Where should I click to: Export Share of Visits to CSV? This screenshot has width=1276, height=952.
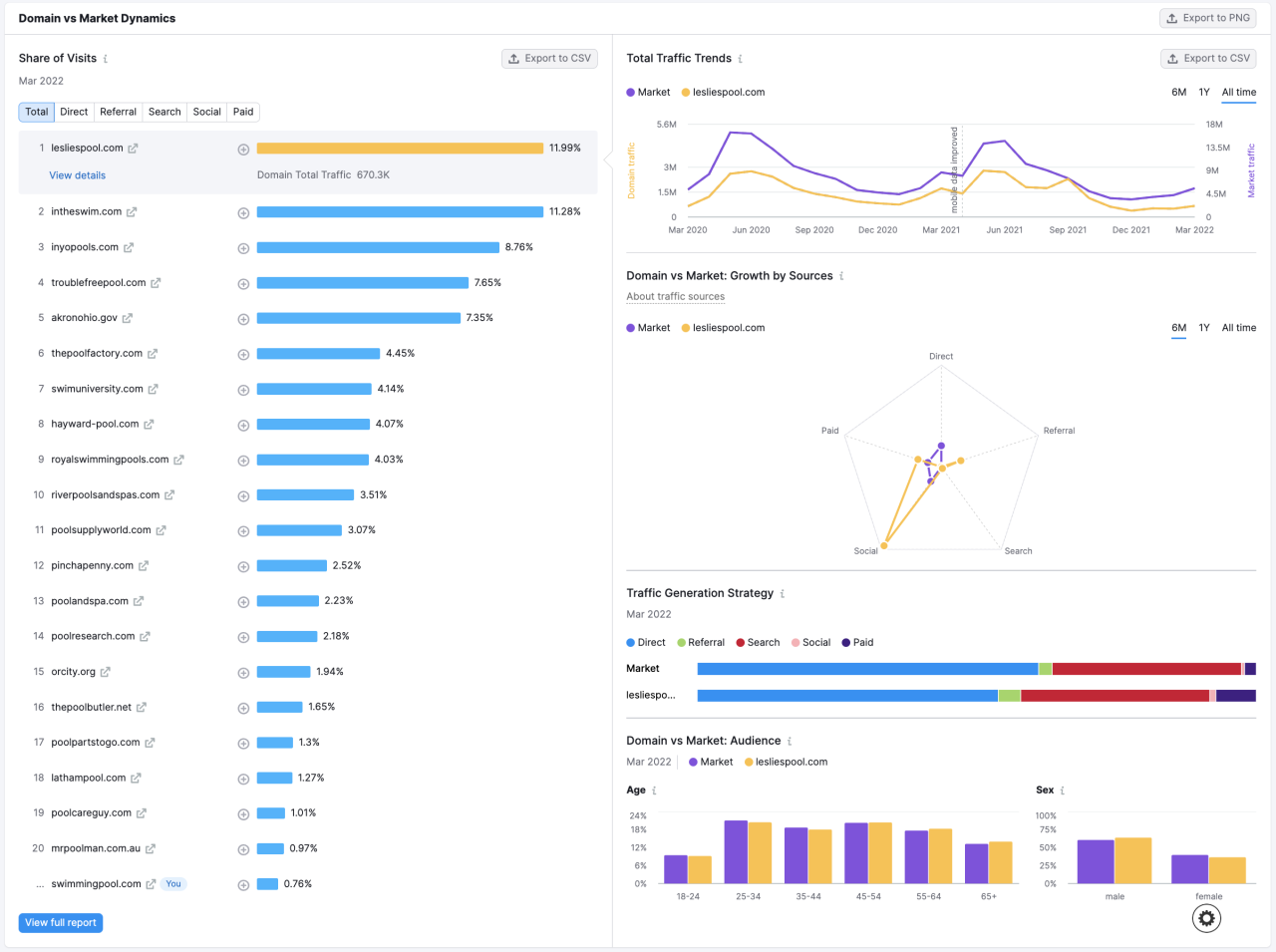pyautogui.click(x=549, y=59)
